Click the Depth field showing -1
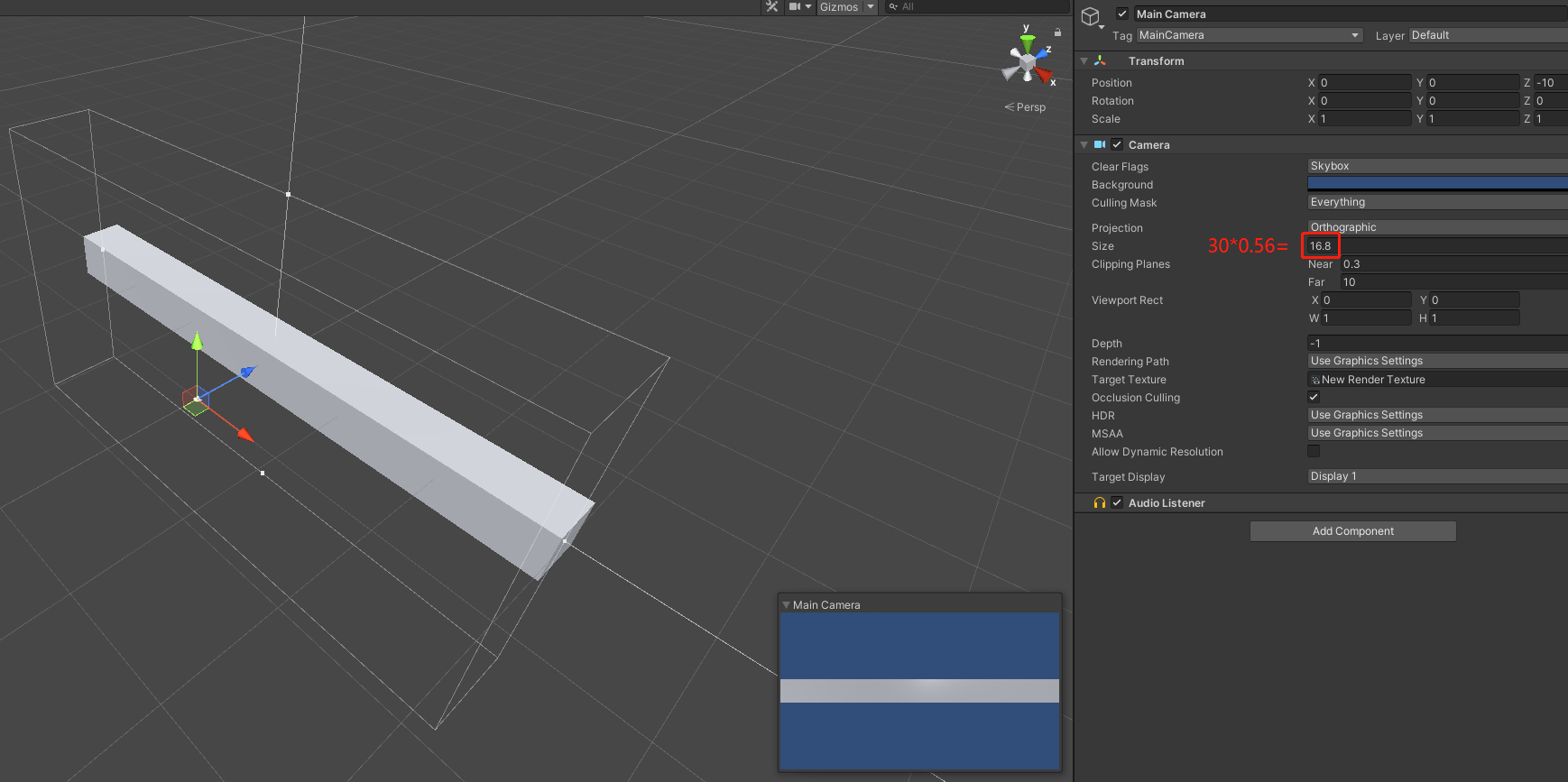Viewport: 1568px width, 782px height. tap(1438, 344)
